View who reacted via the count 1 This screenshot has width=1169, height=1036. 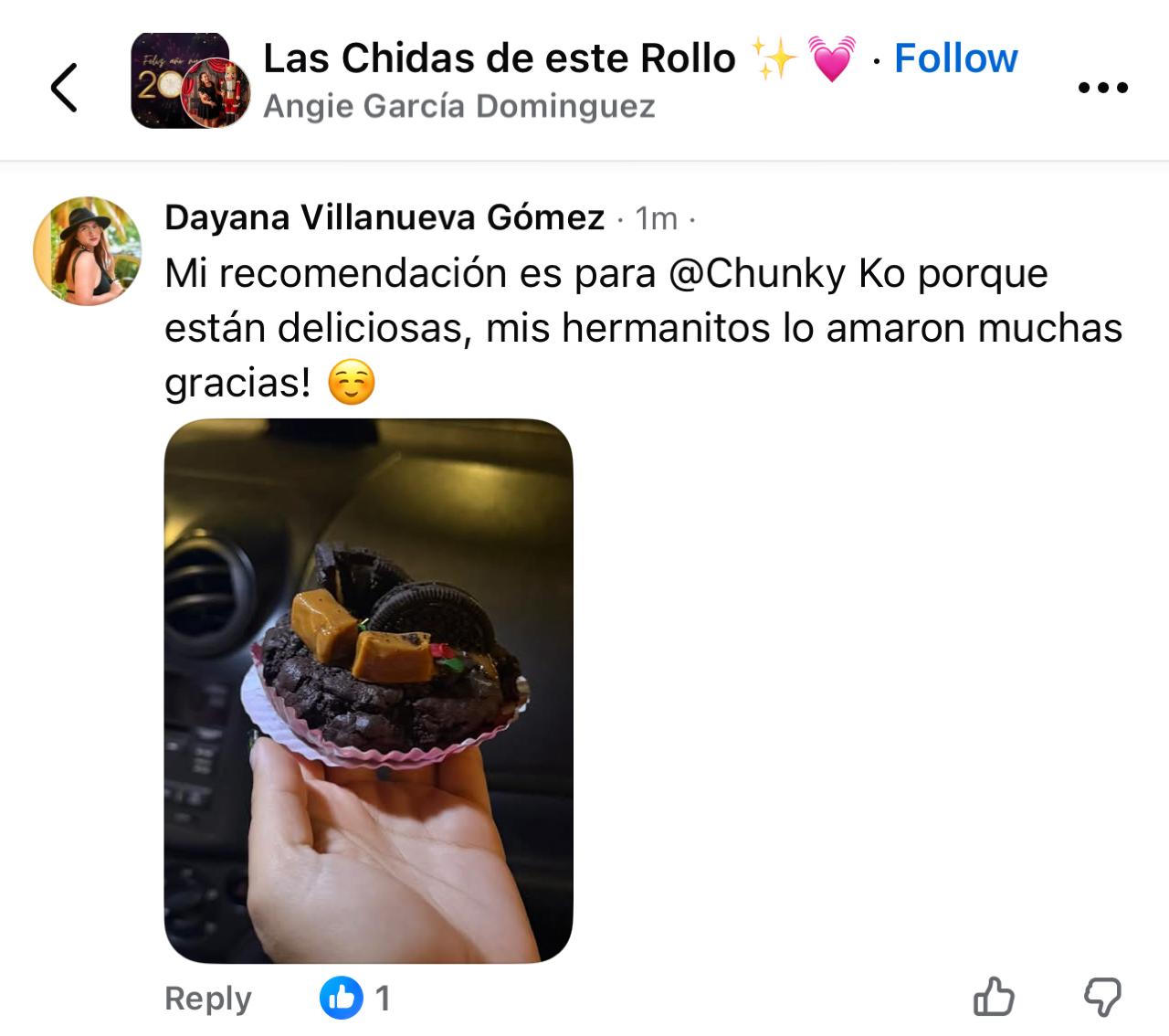click(383, 999)
